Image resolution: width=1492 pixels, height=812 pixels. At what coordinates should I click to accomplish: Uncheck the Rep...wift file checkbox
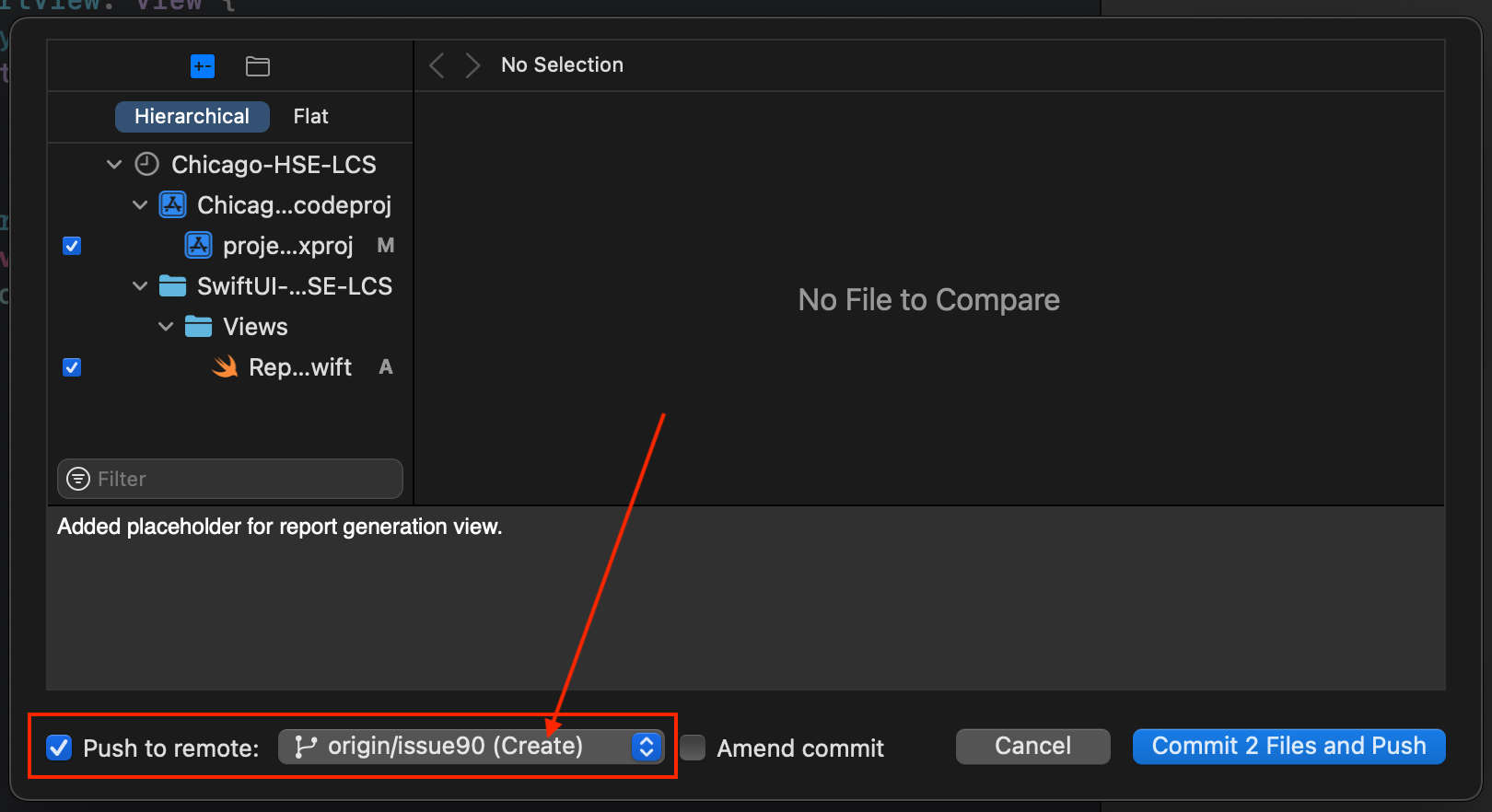tap(72, 367)
